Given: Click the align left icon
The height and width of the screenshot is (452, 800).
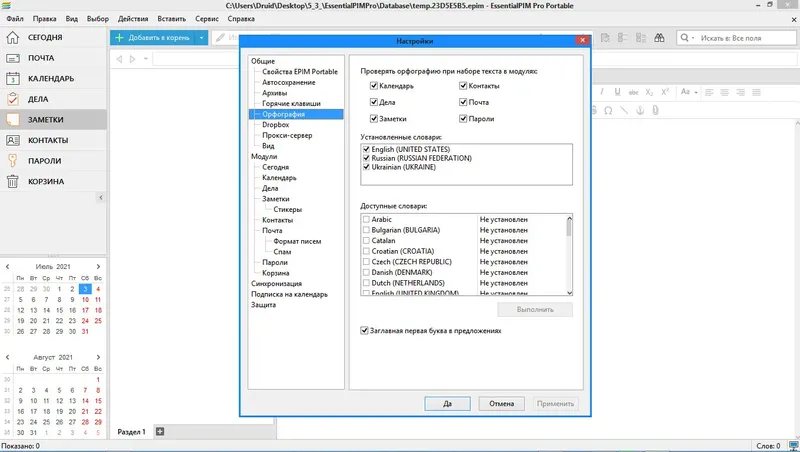Looking at the screenshot, I should pos(709,92).
